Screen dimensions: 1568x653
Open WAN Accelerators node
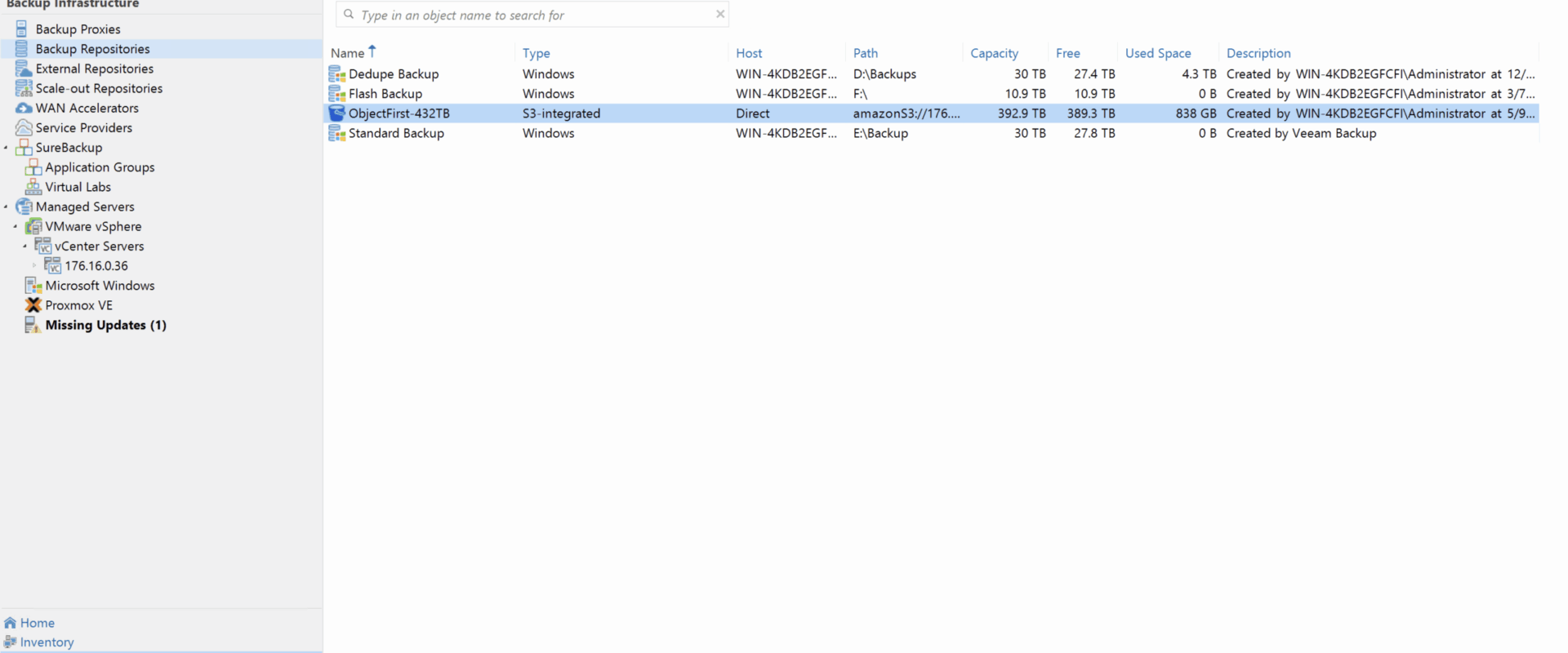click(x=87, y=108)
